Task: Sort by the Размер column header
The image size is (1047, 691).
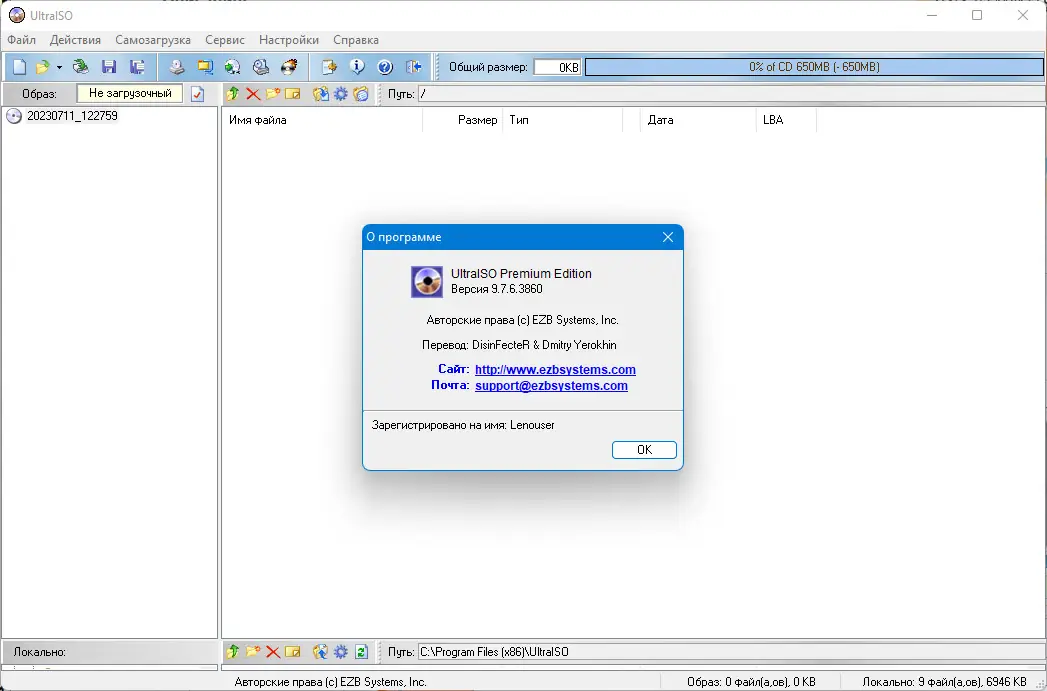Action: click(463, 120)
